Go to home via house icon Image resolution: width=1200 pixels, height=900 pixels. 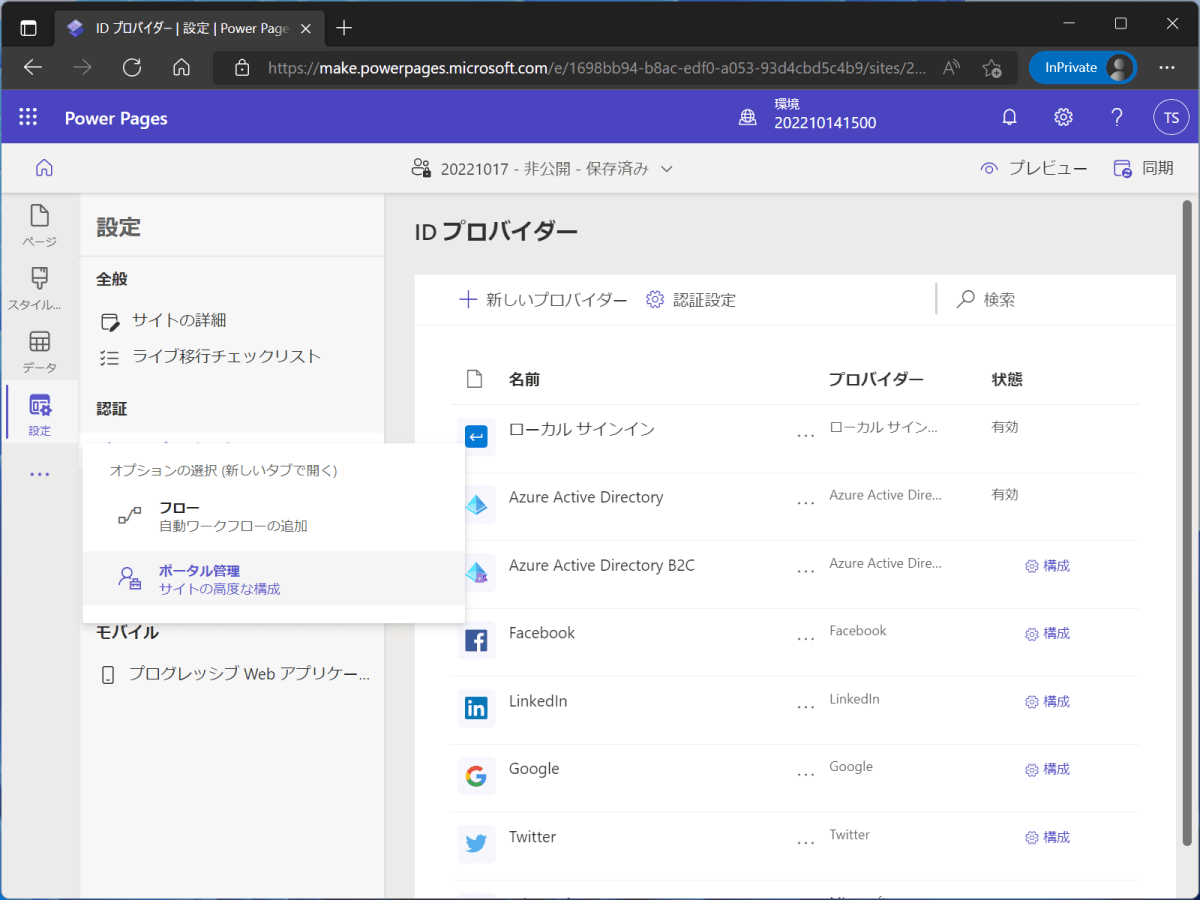point(44,168)
